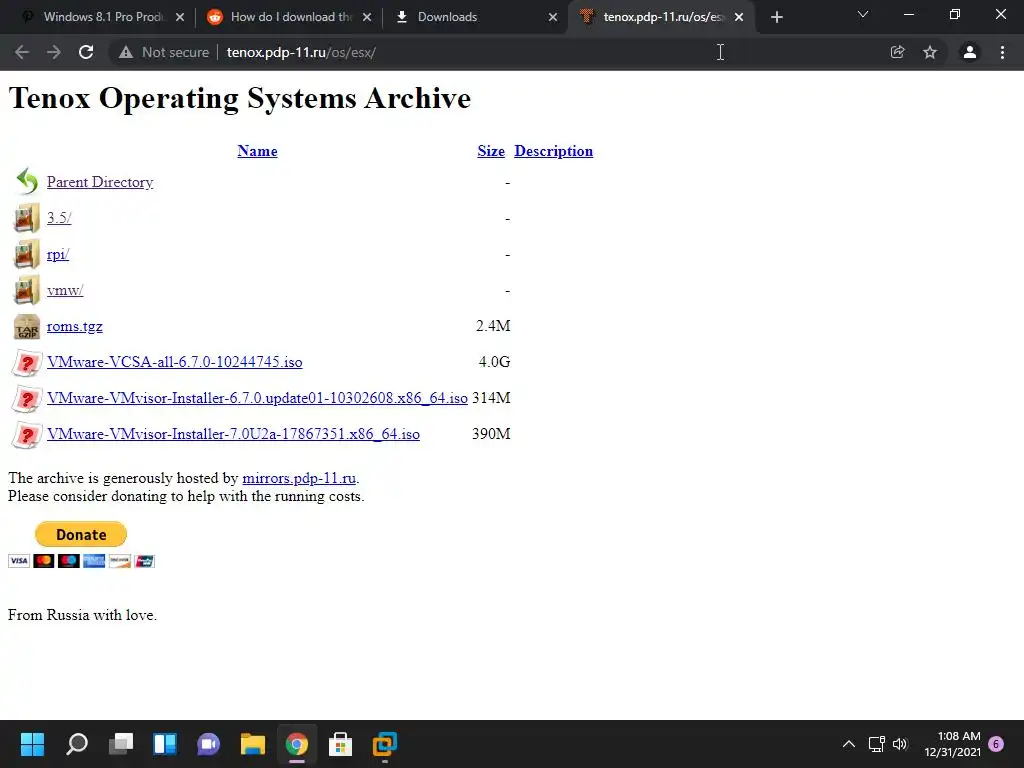Go back to the previous page
The width and height of the screenshot is (1024, 768).
pos(22,52)
